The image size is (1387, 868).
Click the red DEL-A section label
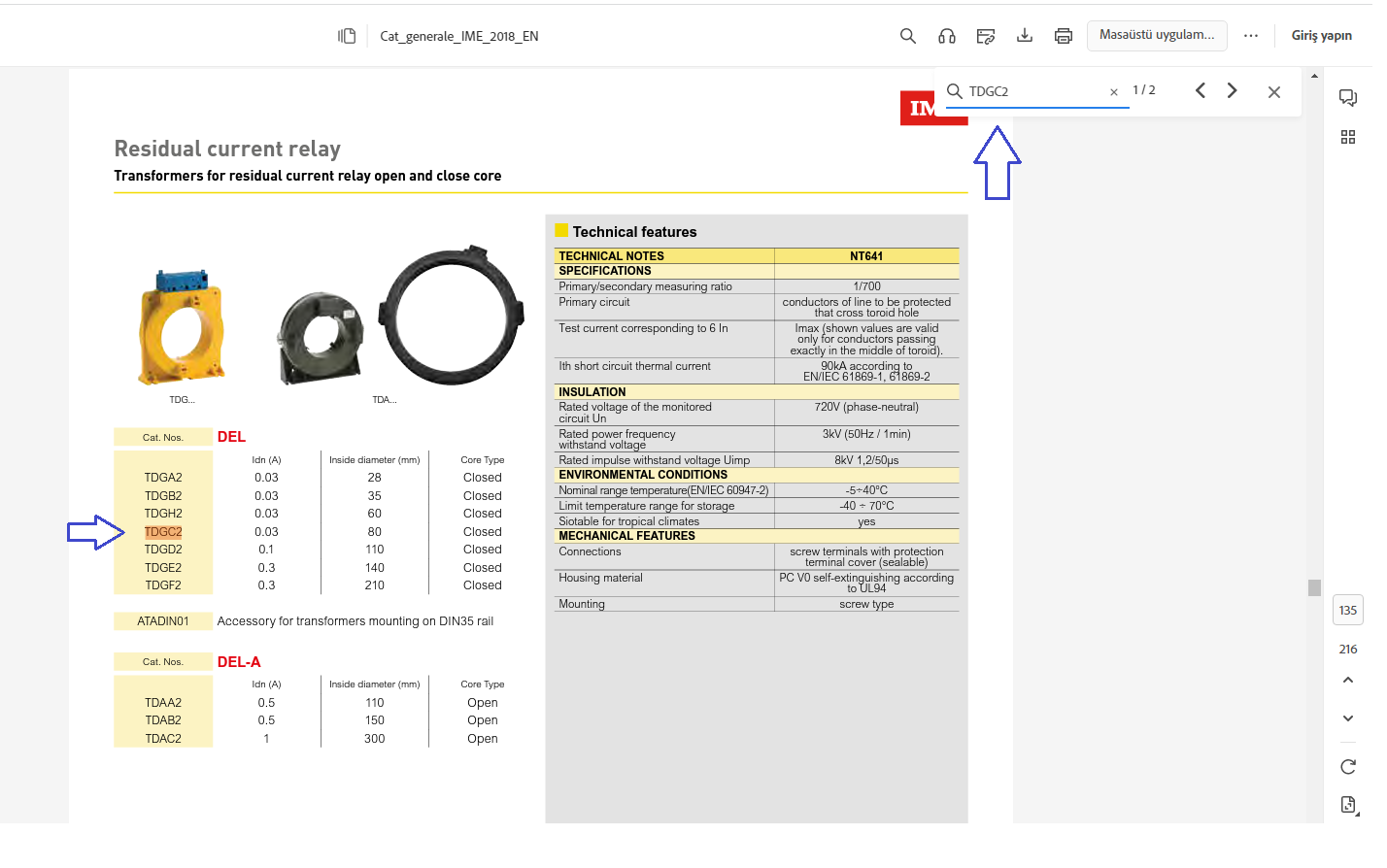(239, 662)
